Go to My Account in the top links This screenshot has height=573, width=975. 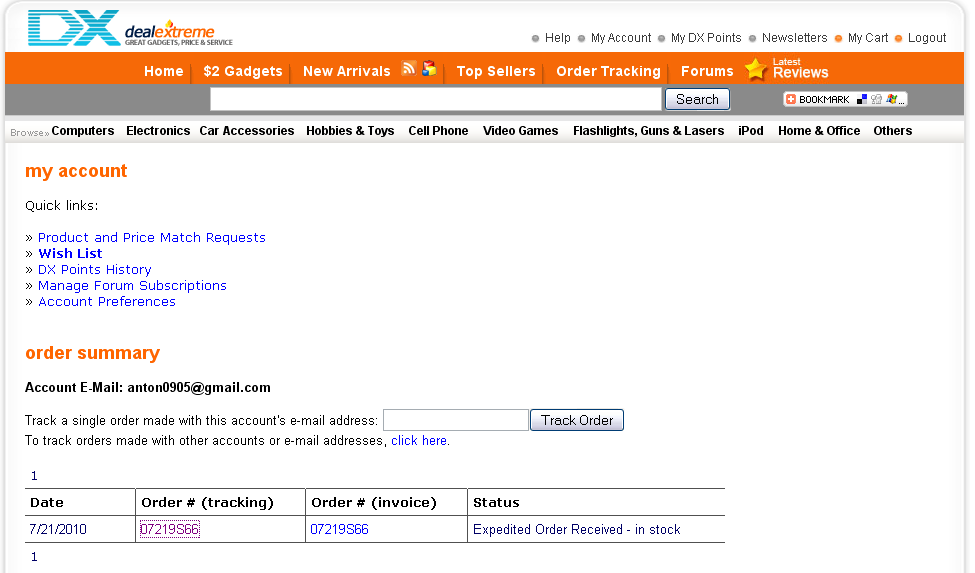pos(621,38)
